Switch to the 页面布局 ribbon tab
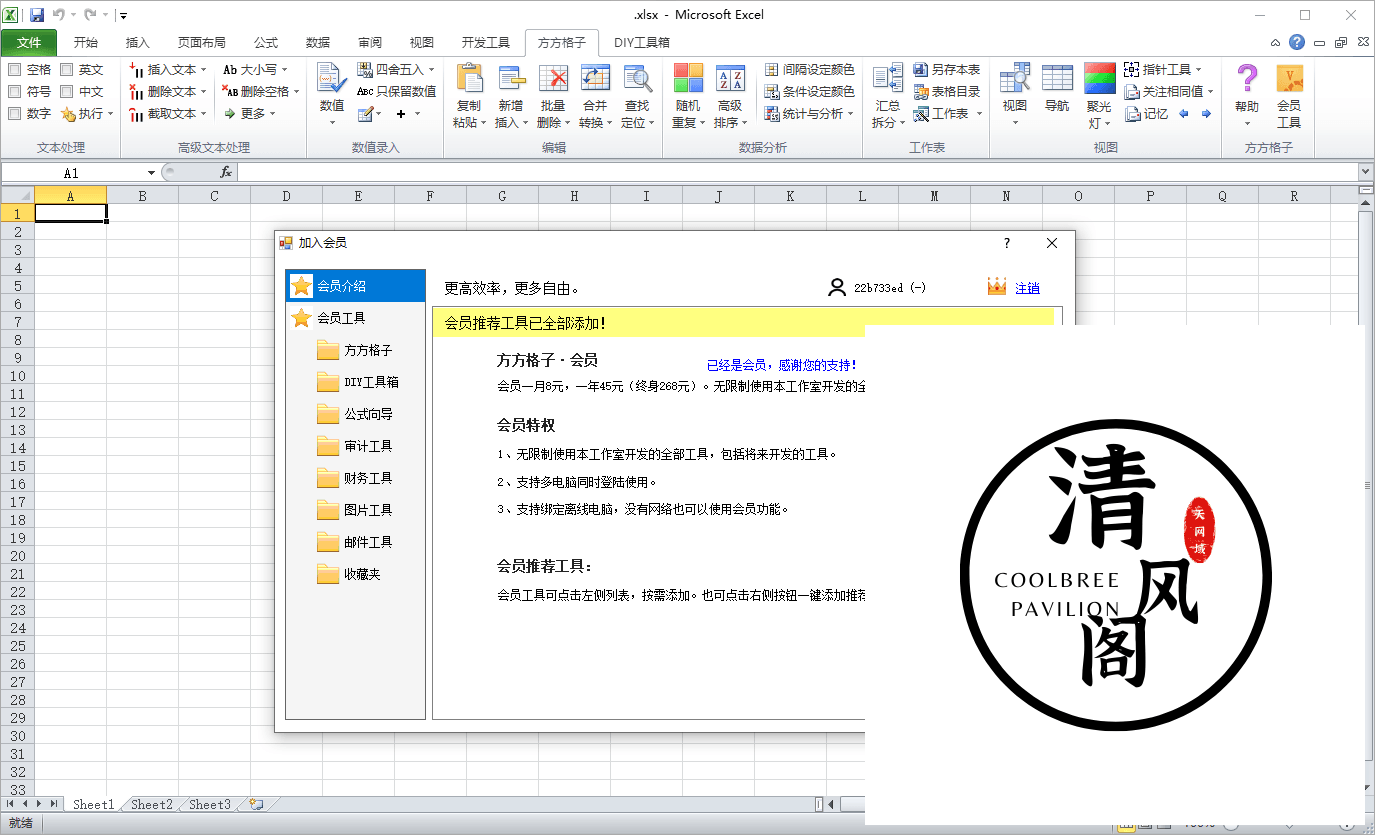The width and height of the screenshot is (1375, 835). point(202,43)
